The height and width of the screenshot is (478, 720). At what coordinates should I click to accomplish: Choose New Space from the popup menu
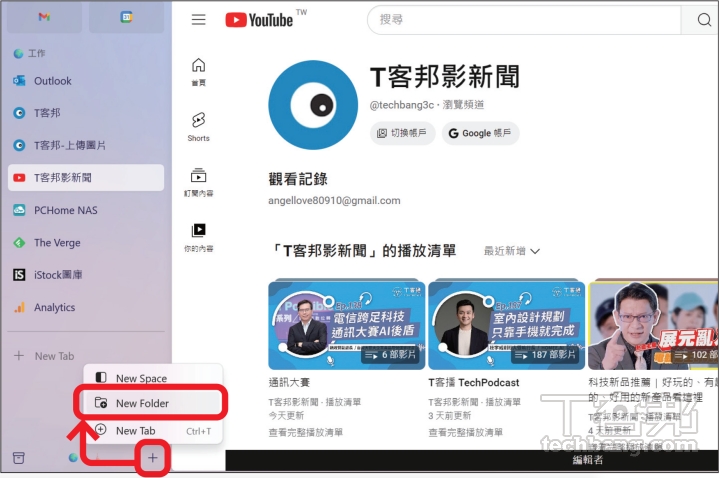coord(153,378)
